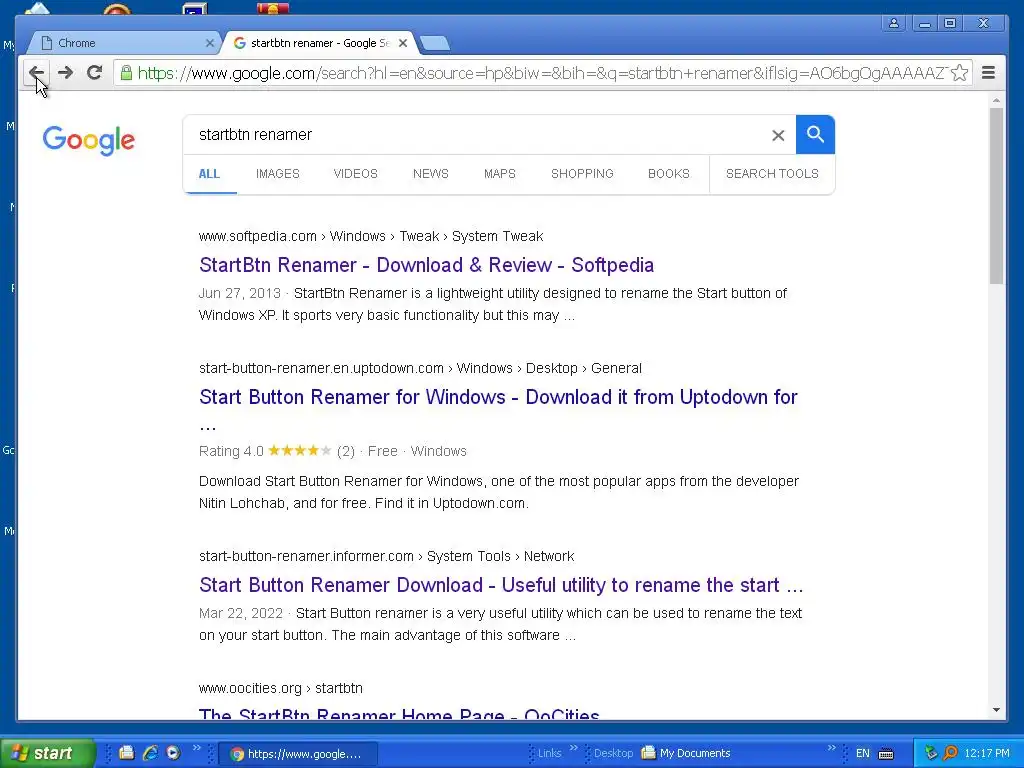Viewport: 1024px width, 768px height.
Task: Go back with the browser back arrow
Action: [37, 72]
